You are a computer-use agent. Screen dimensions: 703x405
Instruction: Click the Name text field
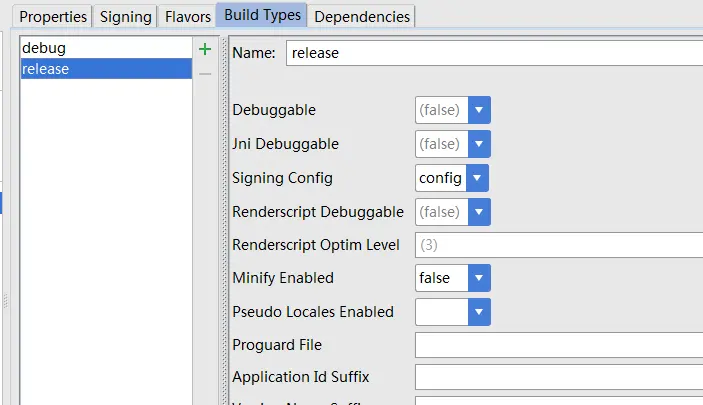[x=494, y=53]
